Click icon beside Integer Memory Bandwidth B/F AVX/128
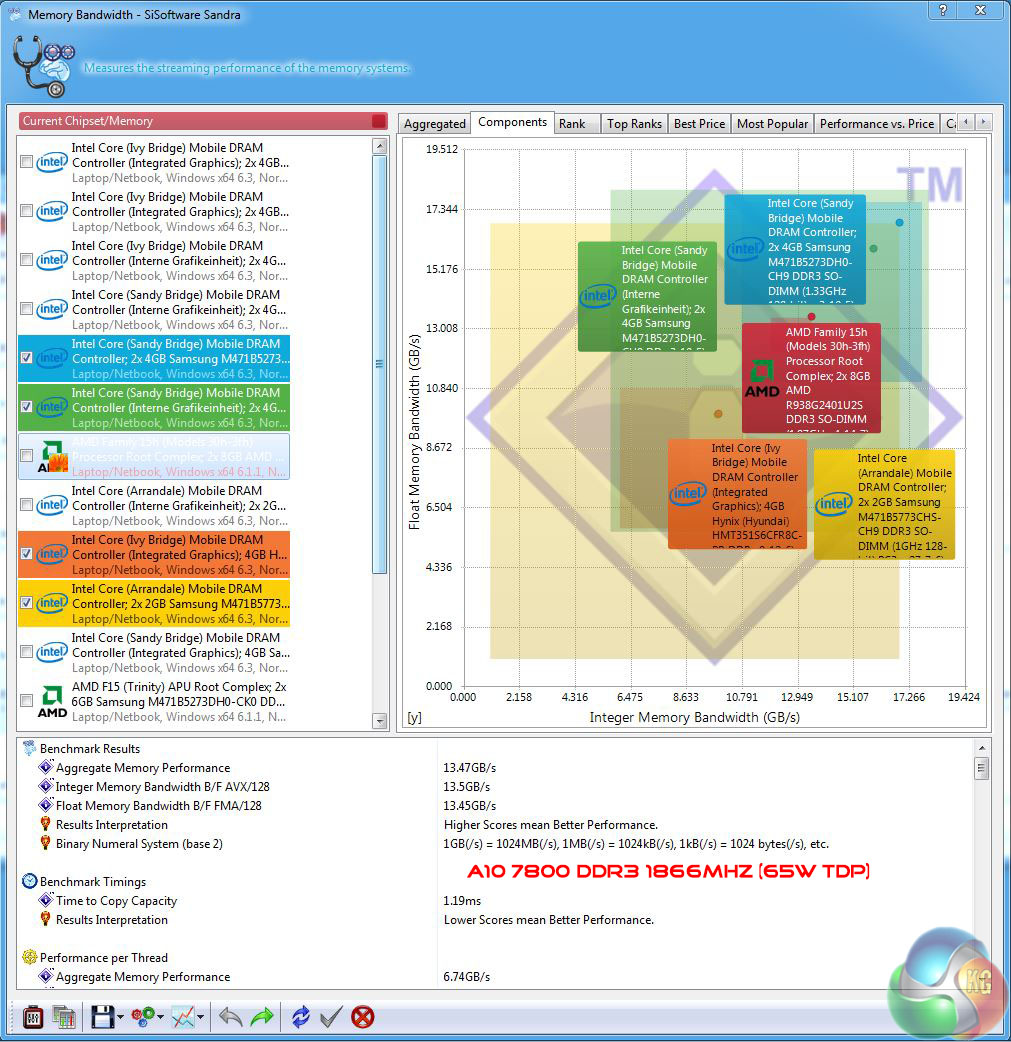1011x1042 pixels. click(45, 786)
